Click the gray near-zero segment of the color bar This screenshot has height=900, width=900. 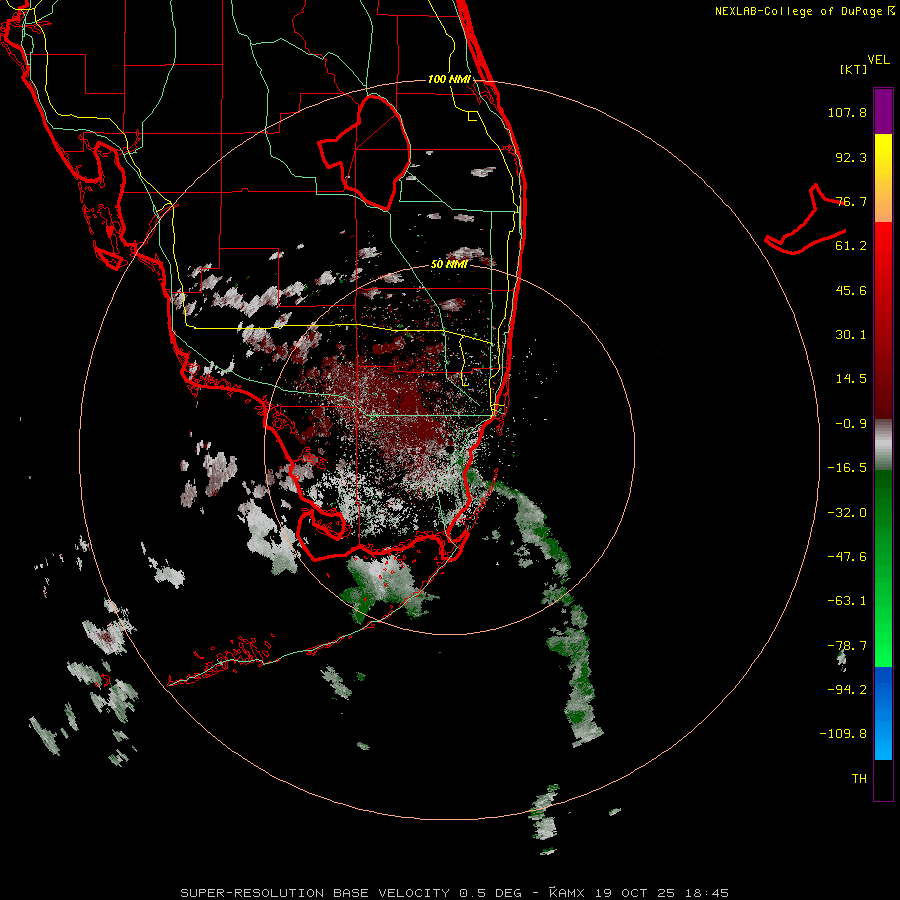(883, 444)
